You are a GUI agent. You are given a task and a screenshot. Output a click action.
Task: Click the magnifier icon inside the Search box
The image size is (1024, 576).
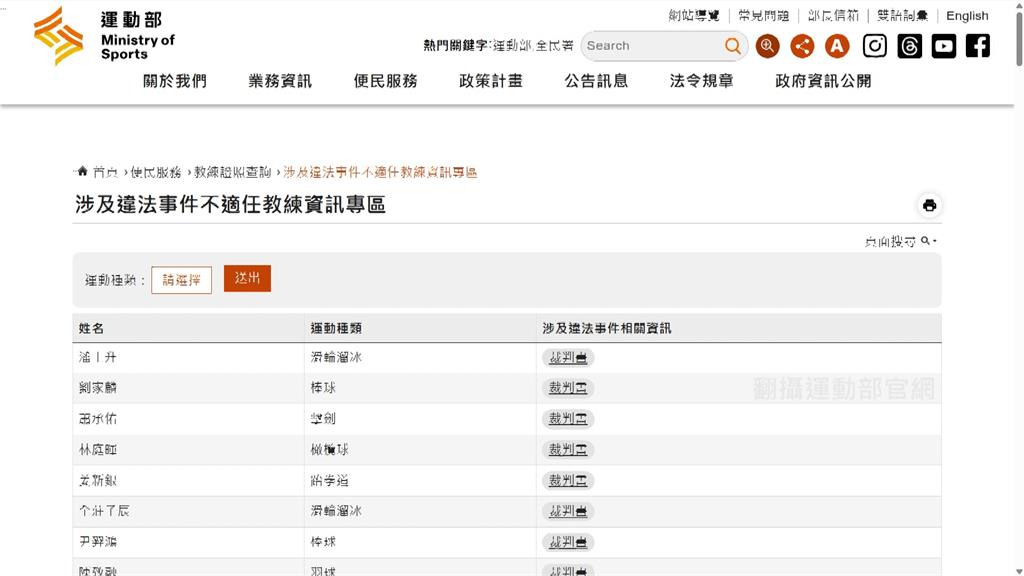[x=733, y=46]
